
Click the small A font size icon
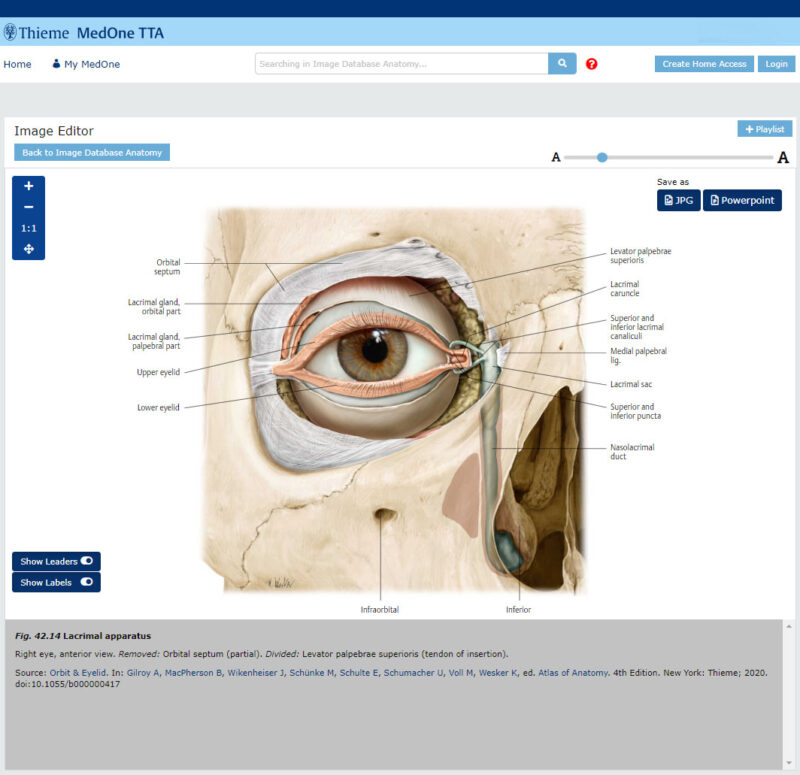tap(556, 157)
